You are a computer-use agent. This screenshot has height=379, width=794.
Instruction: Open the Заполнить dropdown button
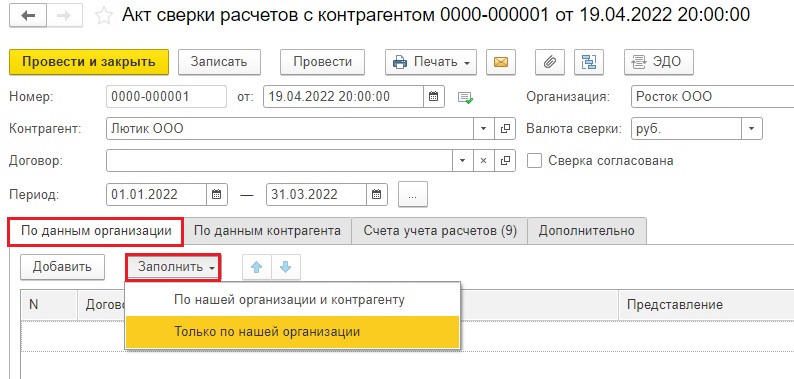[173, 267]
